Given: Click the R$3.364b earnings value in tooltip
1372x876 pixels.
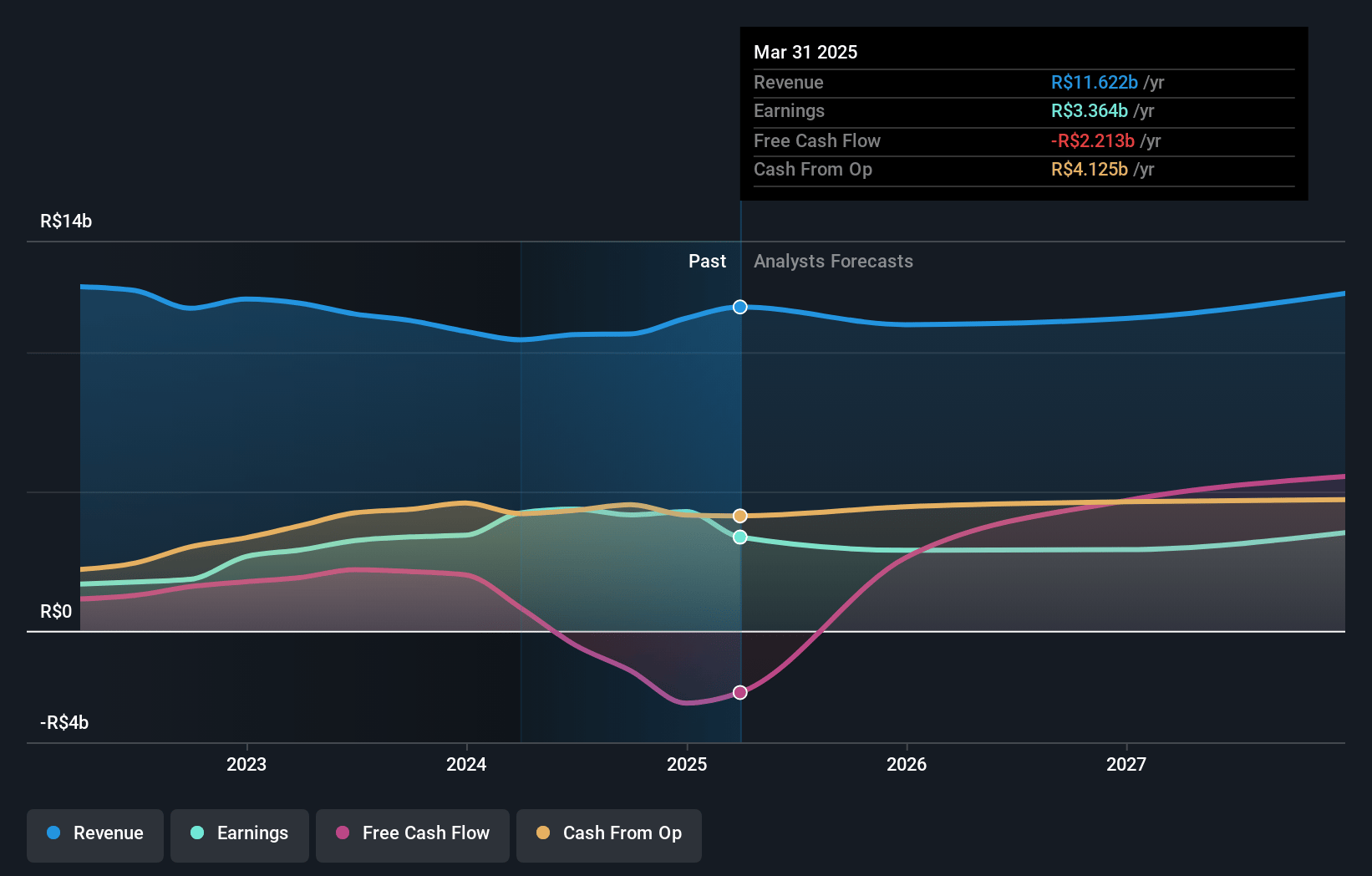Looking at the screenshot, I should tap(1089, 110).
